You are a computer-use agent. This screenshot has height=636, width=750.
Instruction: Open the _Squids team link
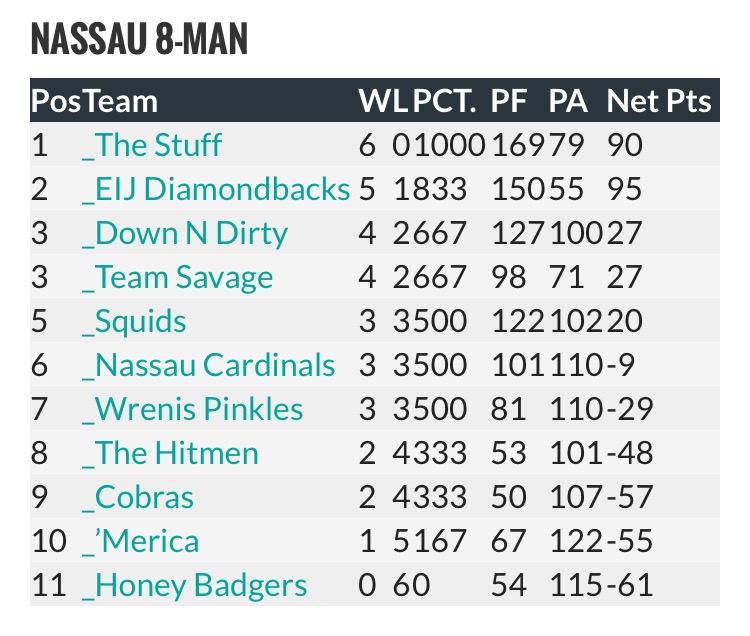click(134, 321)
